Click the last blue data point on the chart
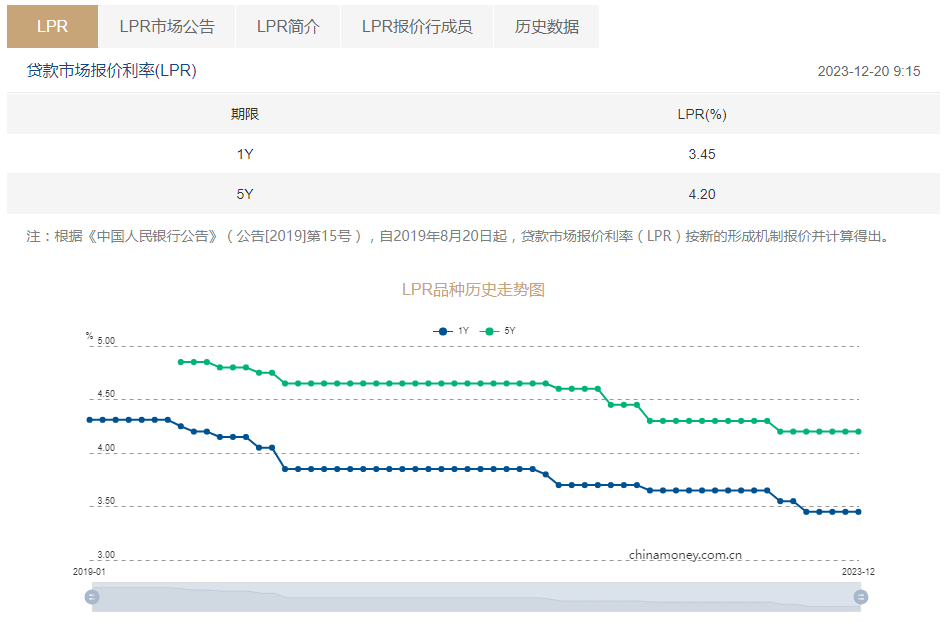Image resolution: width=947 pixels, height=626 pixels. [x=858, y=511]
